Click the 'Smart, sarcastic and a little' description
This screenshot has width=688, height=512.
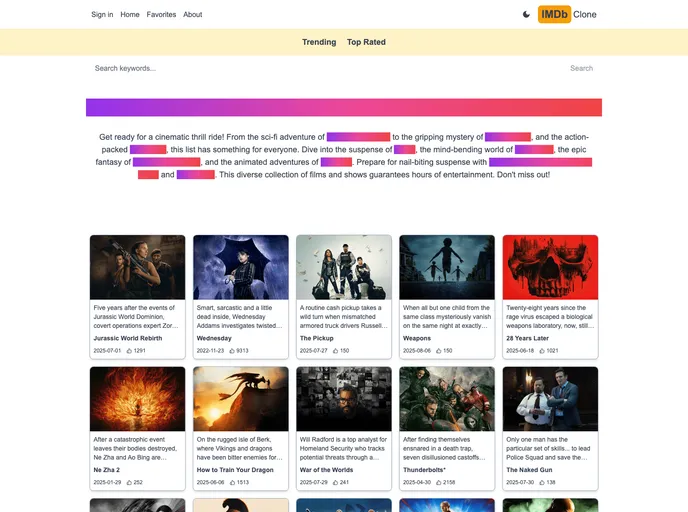(x=240, y=317)
